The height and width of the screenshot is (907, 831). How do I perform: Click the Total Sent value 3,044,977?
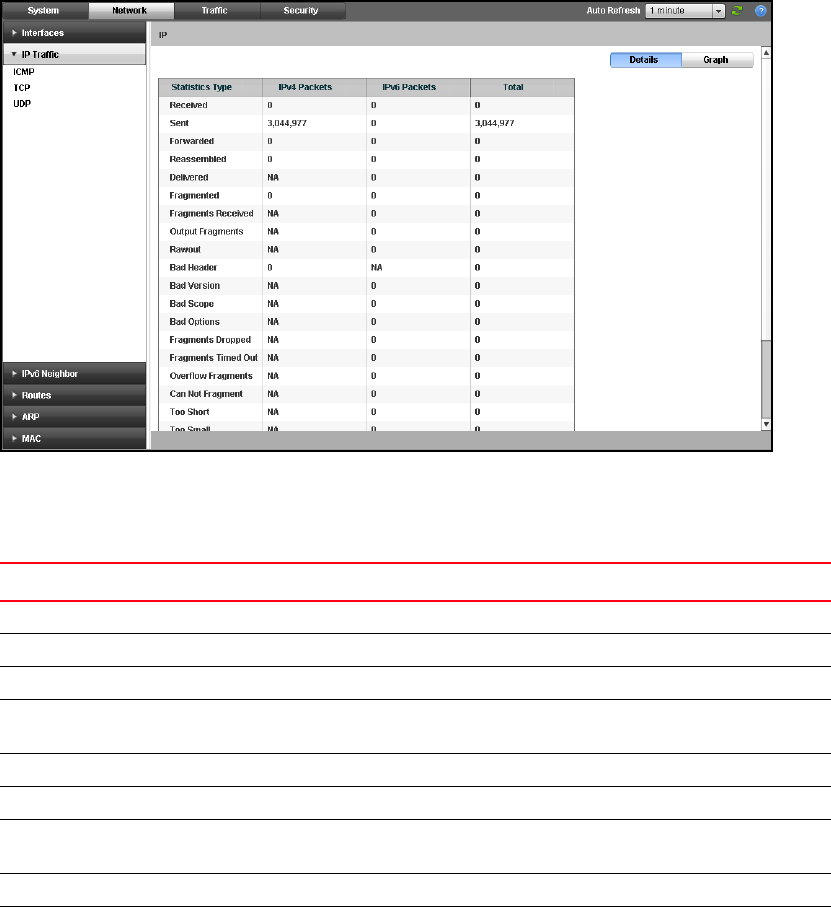(x=494, y=123)
